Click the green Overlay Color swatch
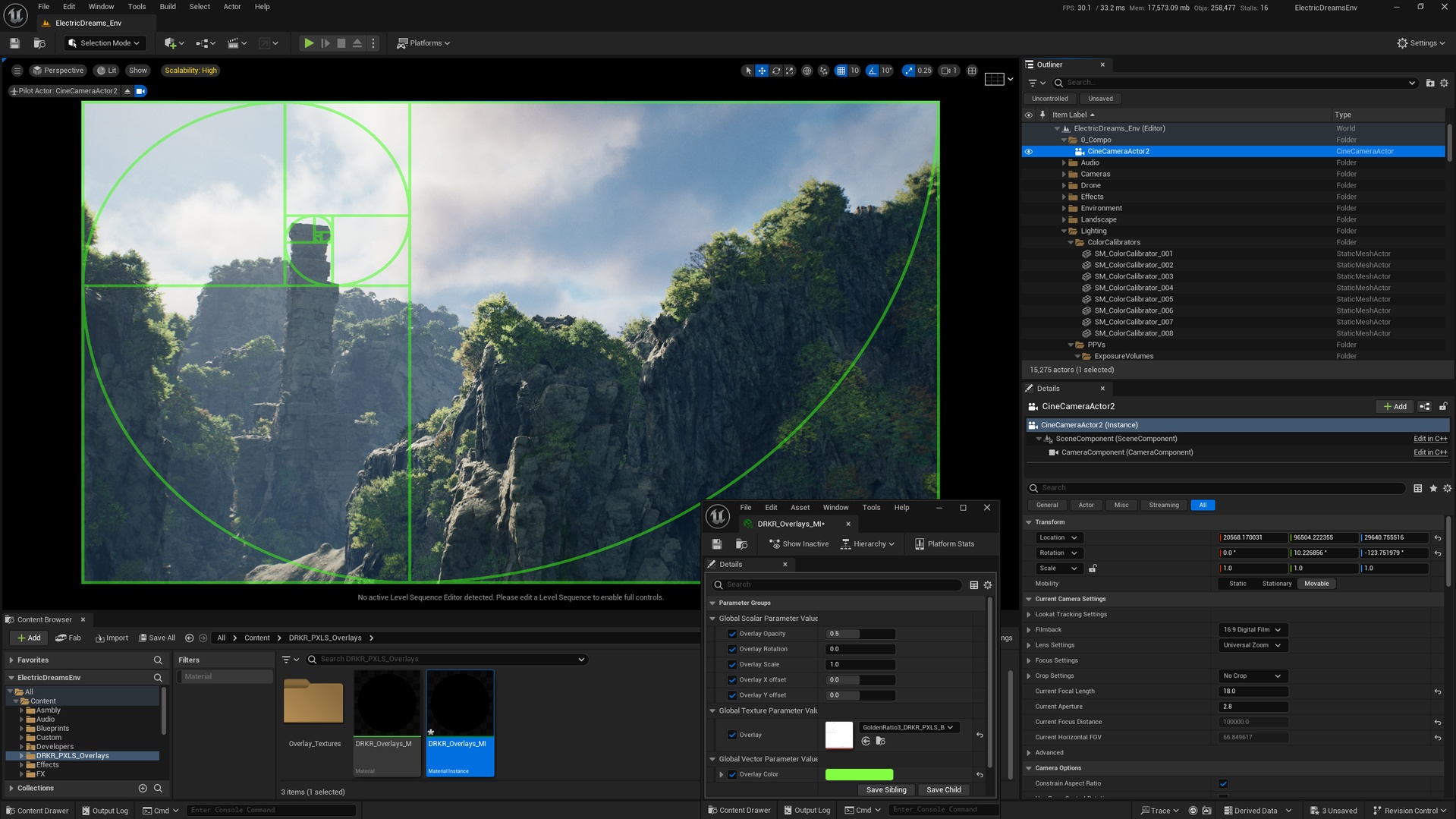 859,775
